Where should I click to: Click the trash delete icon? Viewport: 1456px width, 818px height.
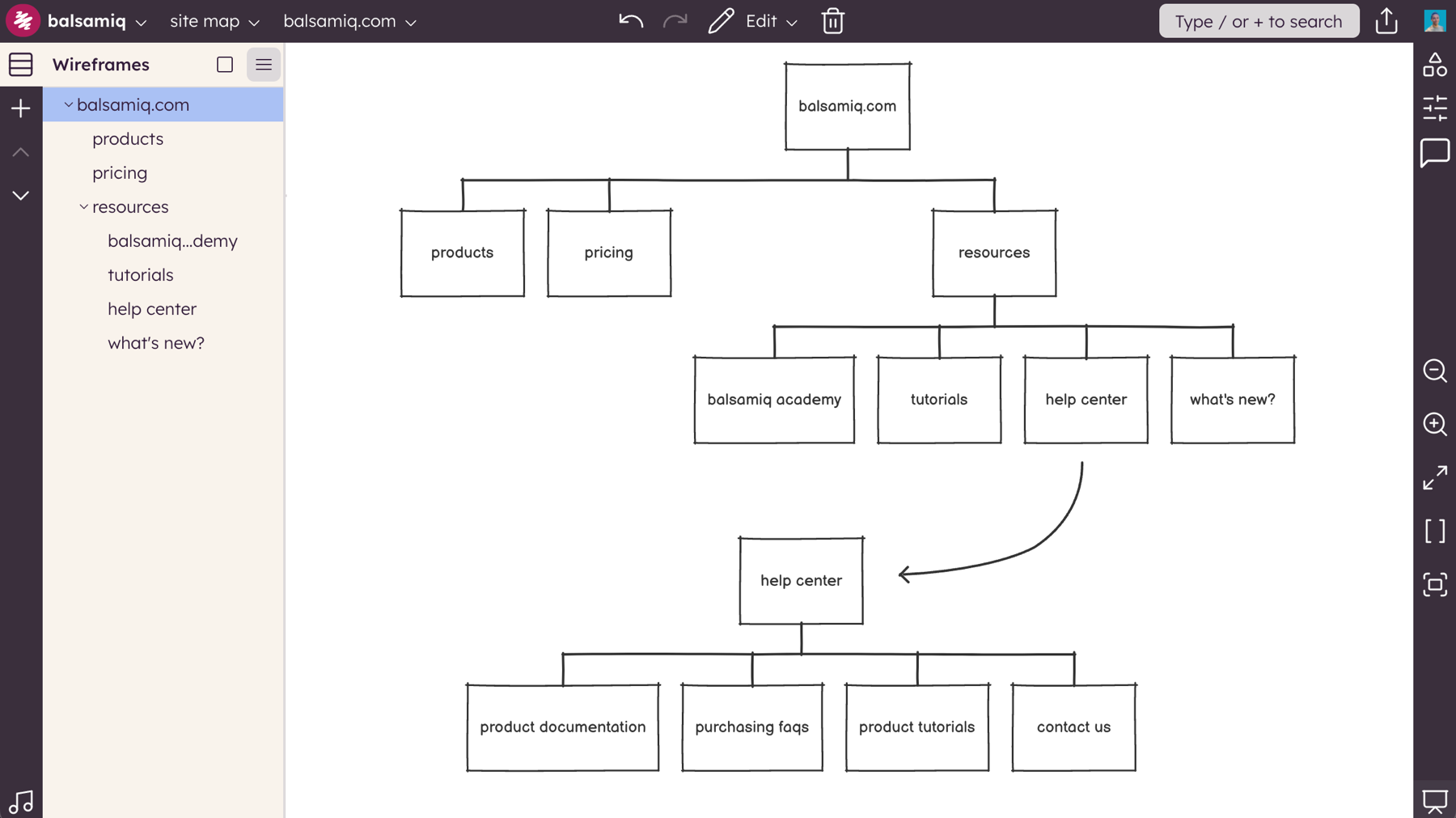pyautogui.click(x=832, y=21)
